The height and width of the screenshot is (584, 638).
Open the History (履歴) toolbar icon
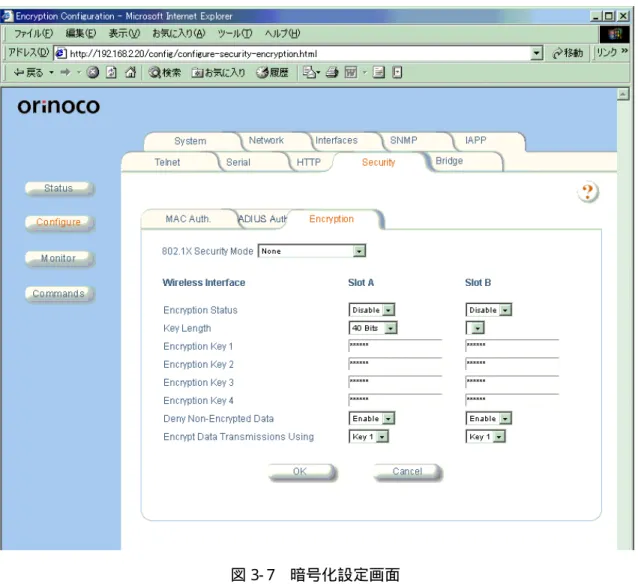coord(272,72)
